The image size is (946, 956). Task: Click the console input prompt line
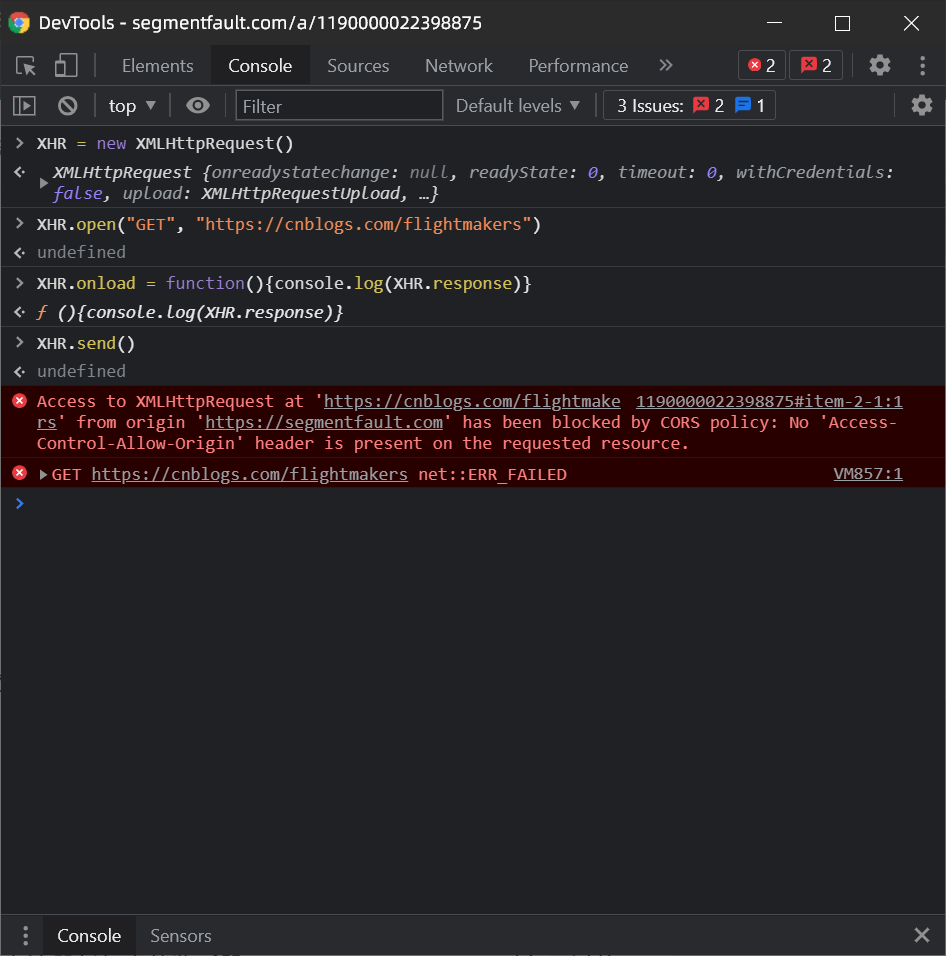[x=473, y=504]
